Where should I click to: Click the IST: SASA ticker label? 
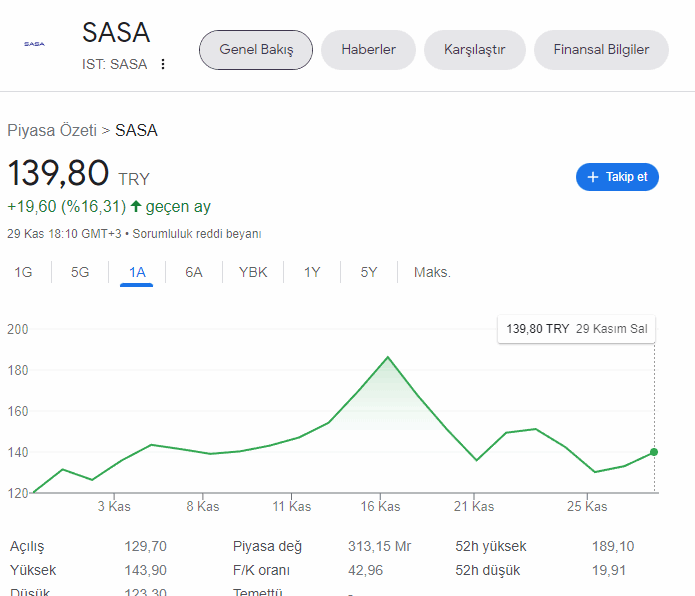[x=114, y=64]
